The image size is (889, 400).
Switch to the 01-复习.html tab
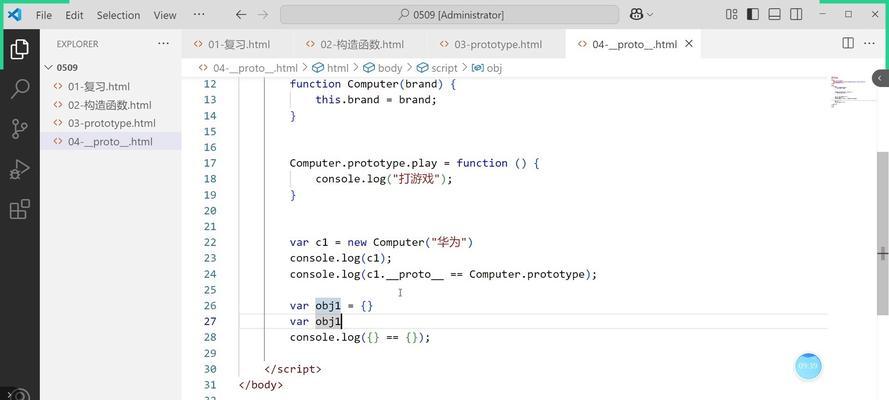(237, 44)
